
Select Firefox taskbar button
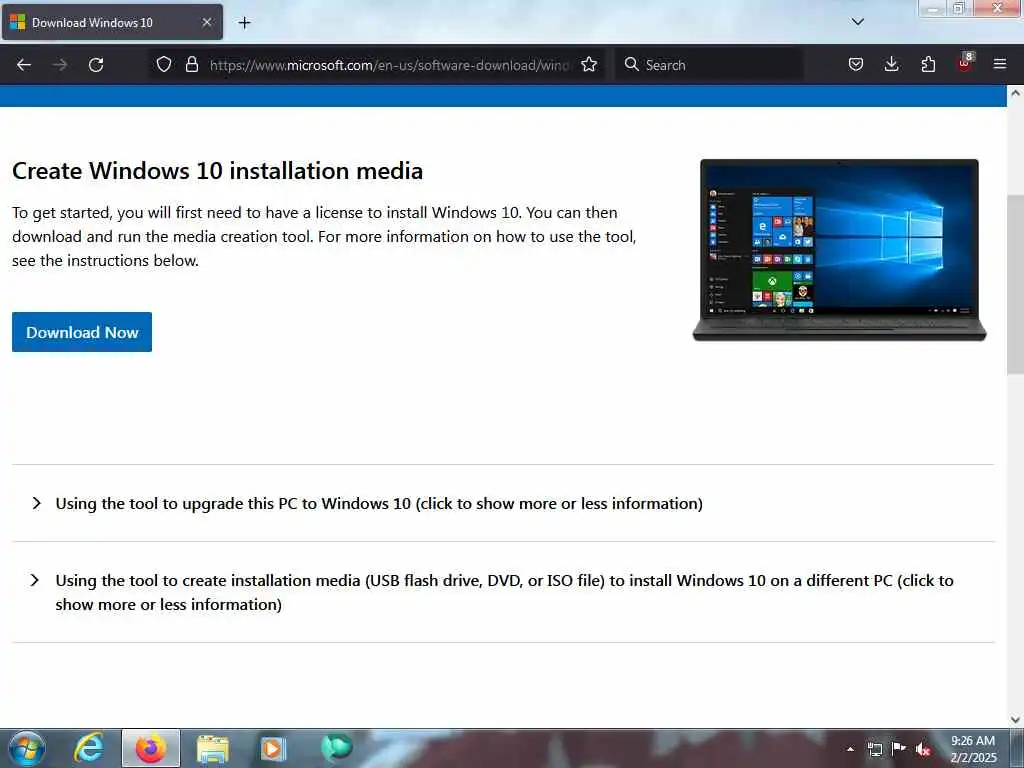[x=151, y=748]
